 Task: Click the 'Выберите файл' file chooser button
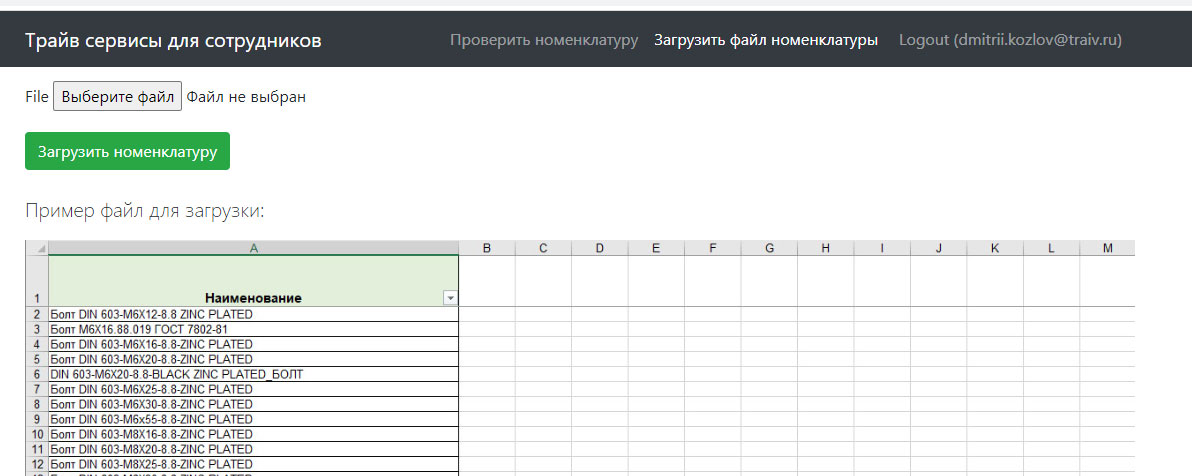(x=117, y=97)
